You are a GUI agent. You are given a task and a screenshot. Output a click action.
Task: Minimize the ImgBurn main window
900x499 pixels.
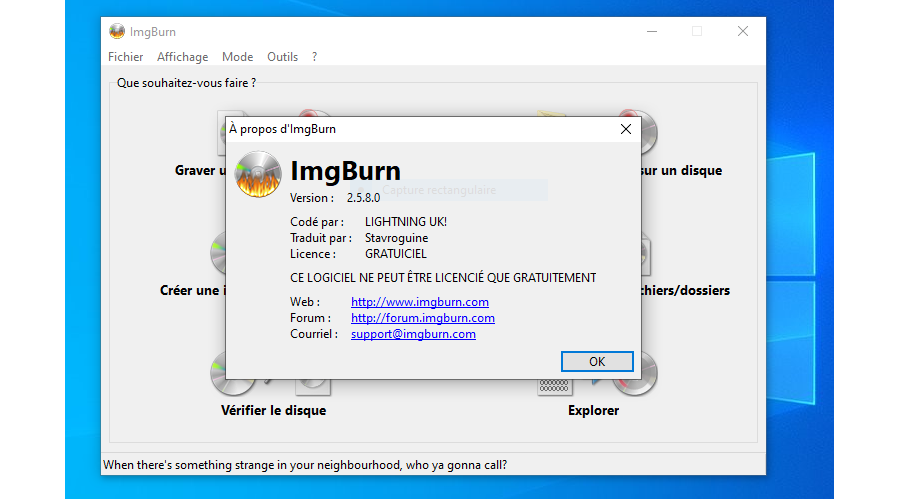[x=652, y=32]
